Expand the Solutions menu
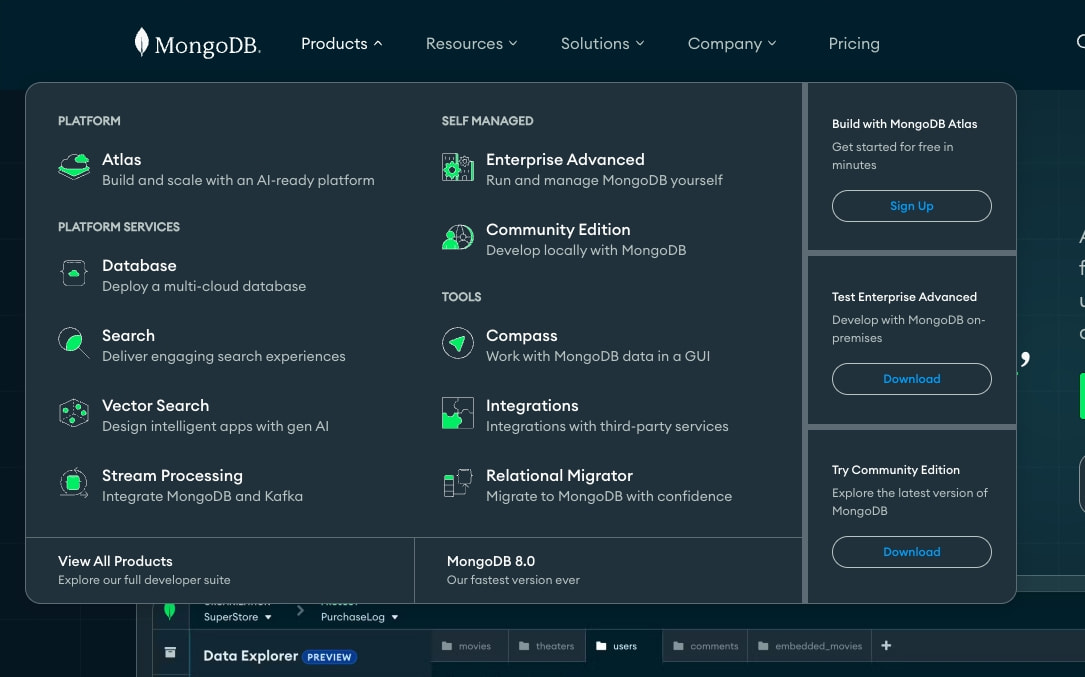Viewport: 1085px width, 677px height. click(x=603, y=44)
